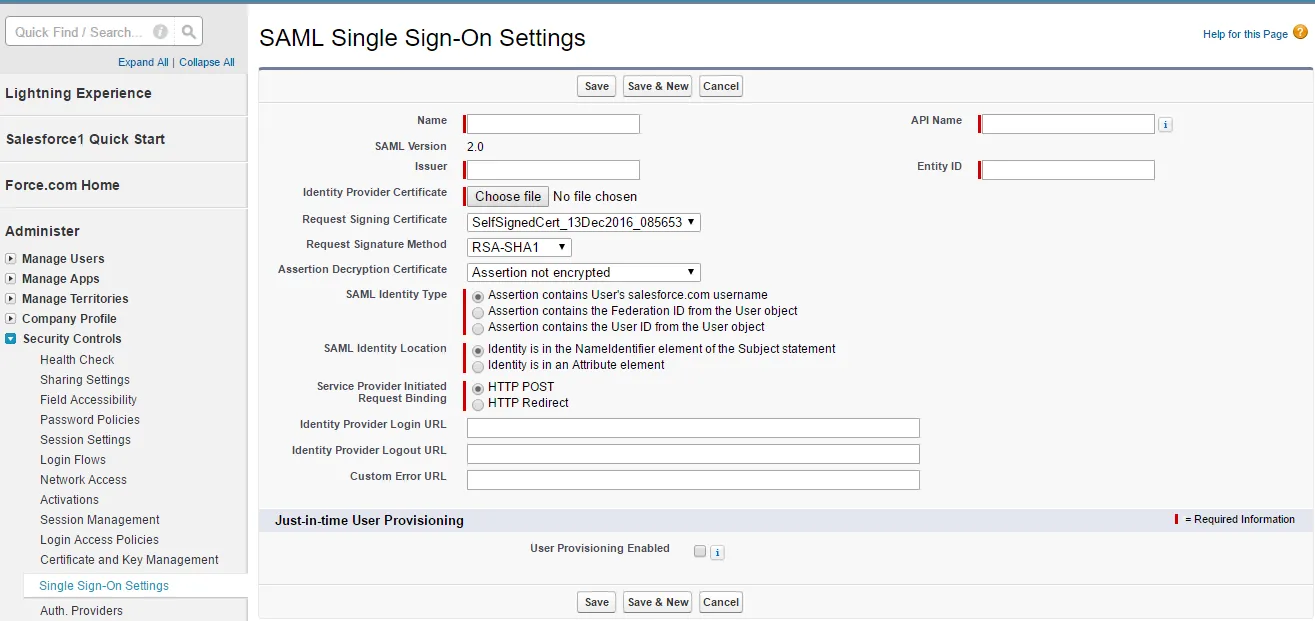Click info icon next to User Provisioning Enabled
1315x621 pixels.
pos(717,552)
